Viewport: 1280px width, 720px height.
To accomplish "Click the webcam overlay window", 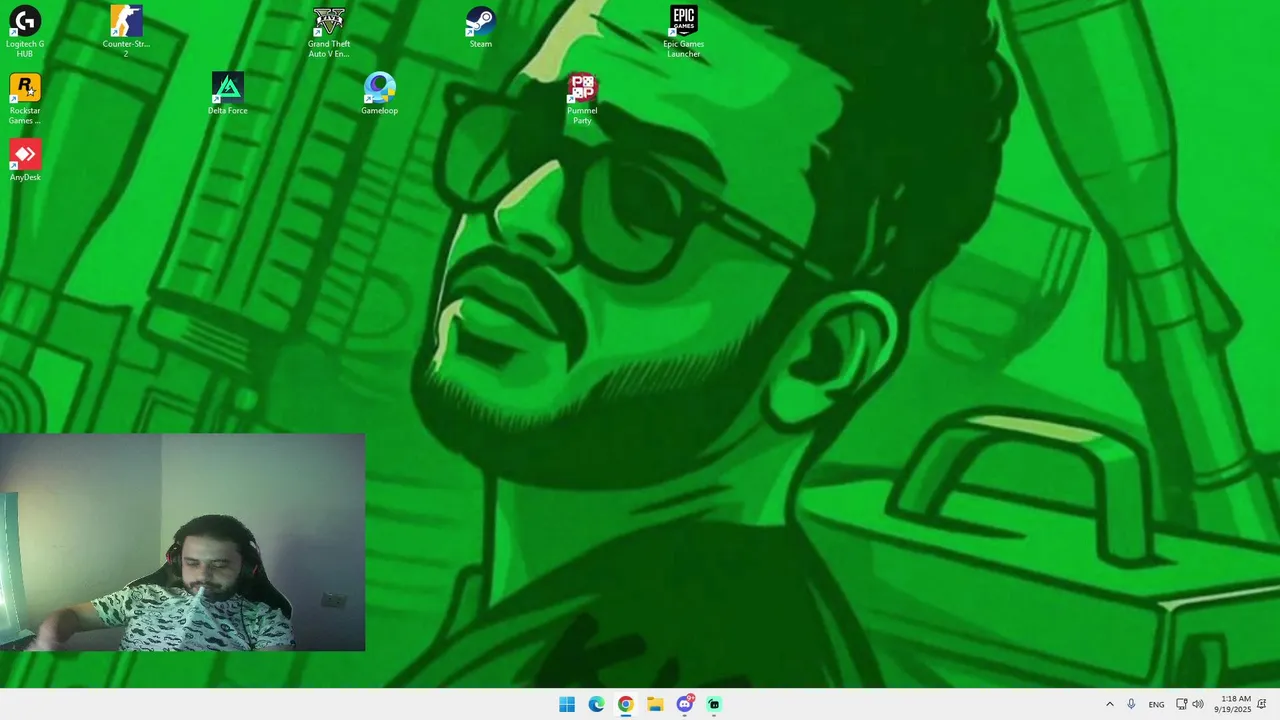I will click(x=182, y=542).
